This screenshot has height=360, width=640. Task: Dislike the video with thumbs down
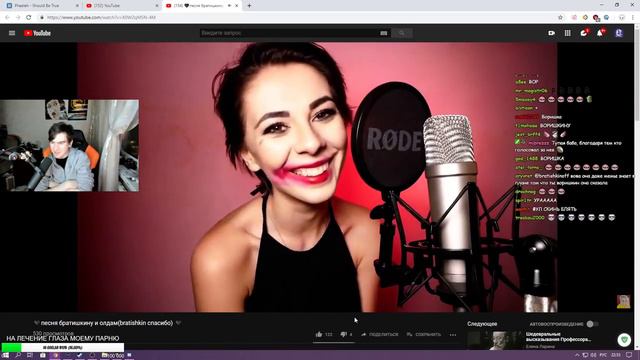pos(343,334)
